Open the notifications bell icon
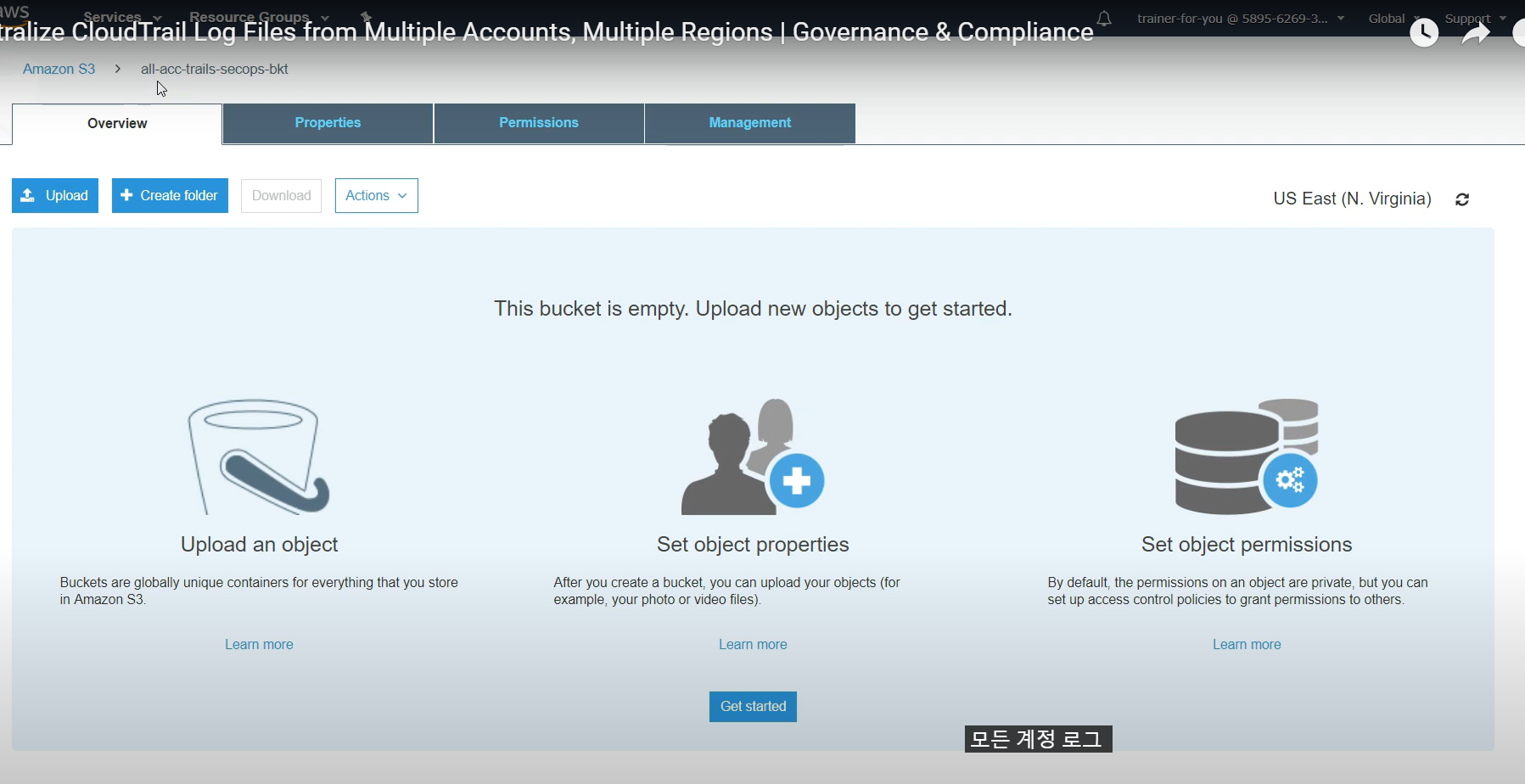The height and width of the screenshot is (784, 1525). [1104, 18]
